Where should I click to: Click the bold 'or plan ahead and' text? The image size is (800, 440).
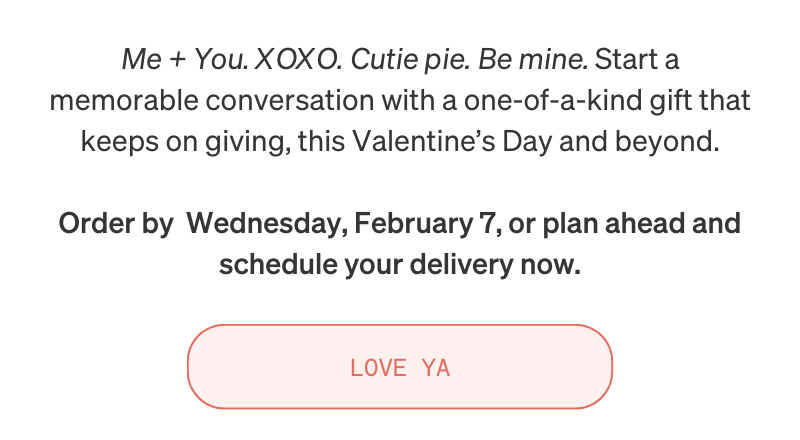coord(624,224)
